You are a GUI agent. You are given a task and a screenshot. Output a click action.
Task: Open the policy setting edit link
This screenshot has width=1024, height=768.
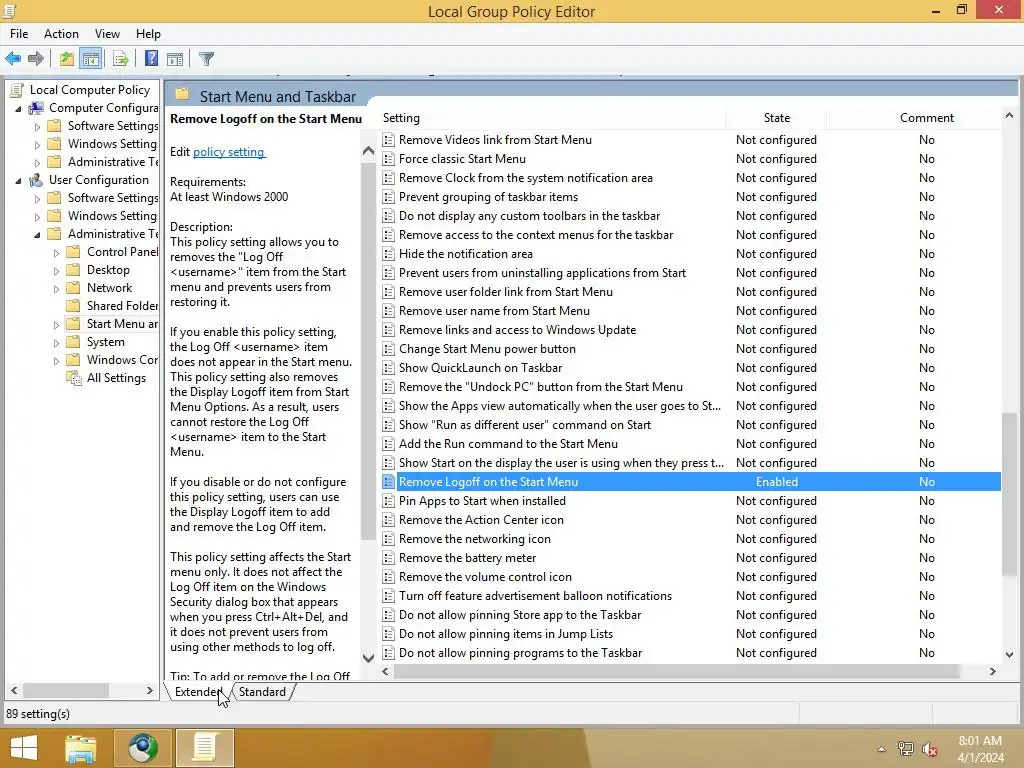tap(229, 152)
